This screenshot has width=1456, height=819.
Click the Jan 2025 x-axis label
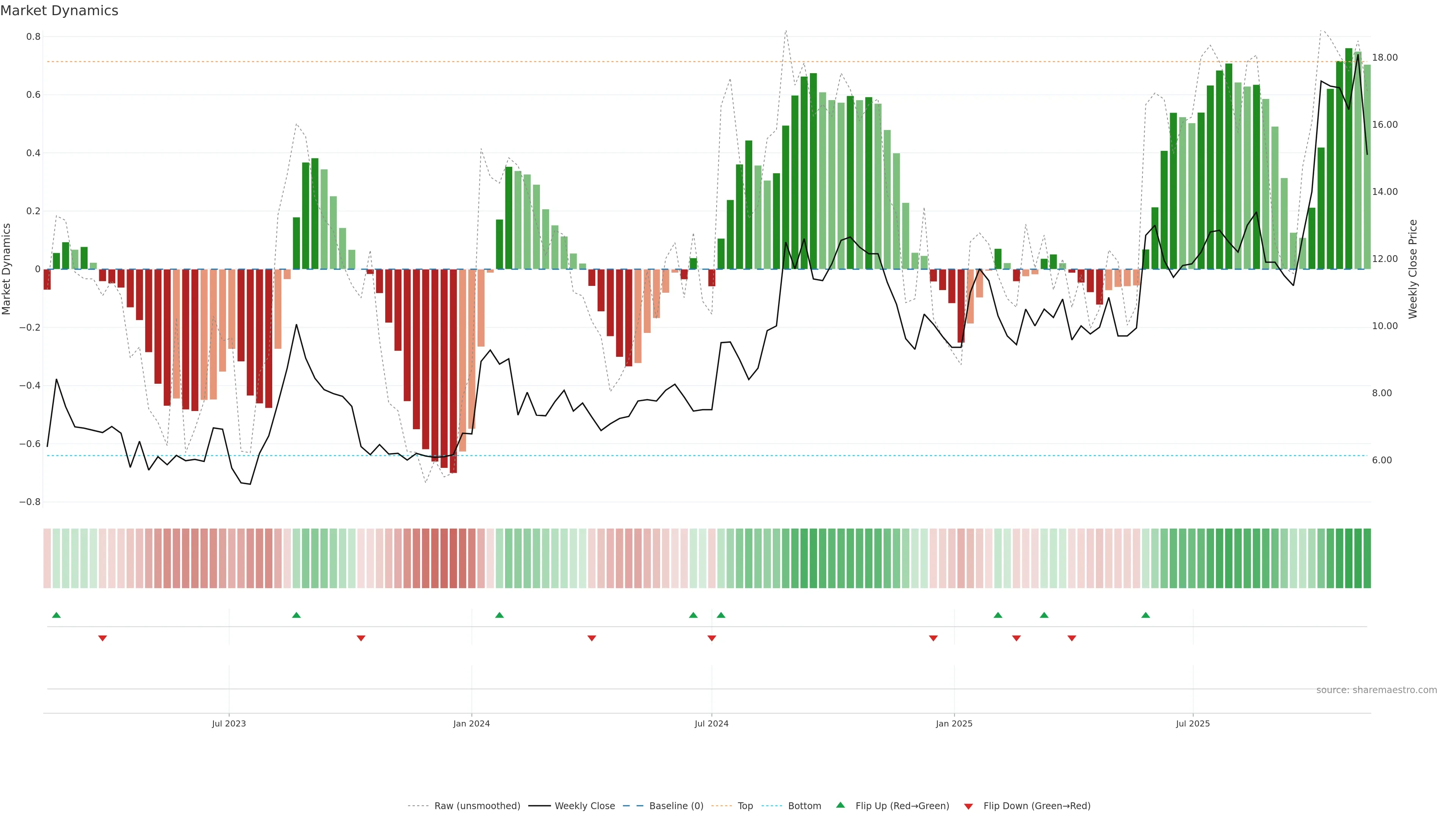954,723
